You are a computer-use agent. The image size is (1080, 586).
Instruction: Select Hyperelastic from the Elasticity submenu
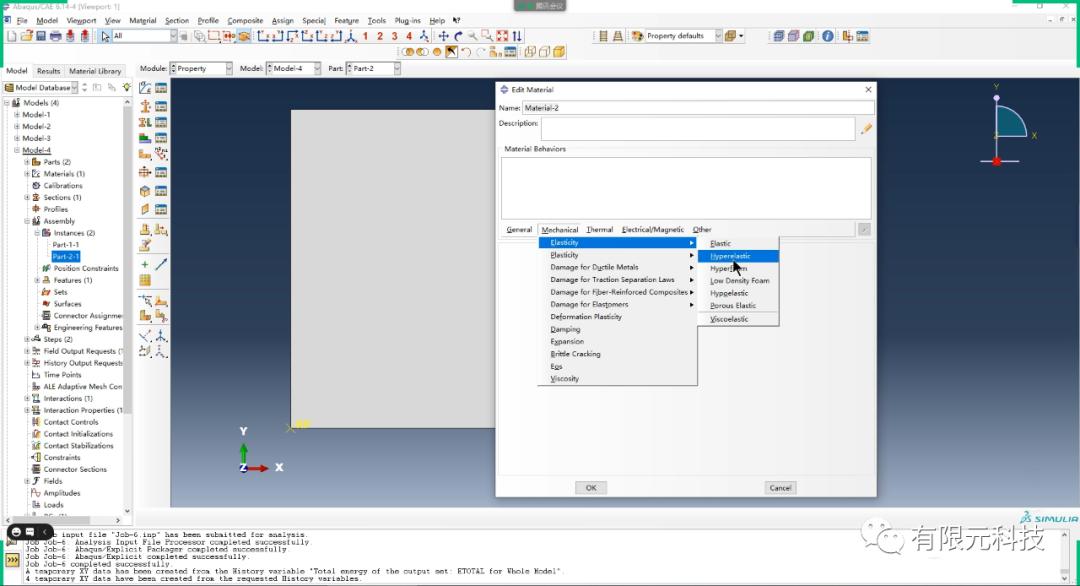735,255
